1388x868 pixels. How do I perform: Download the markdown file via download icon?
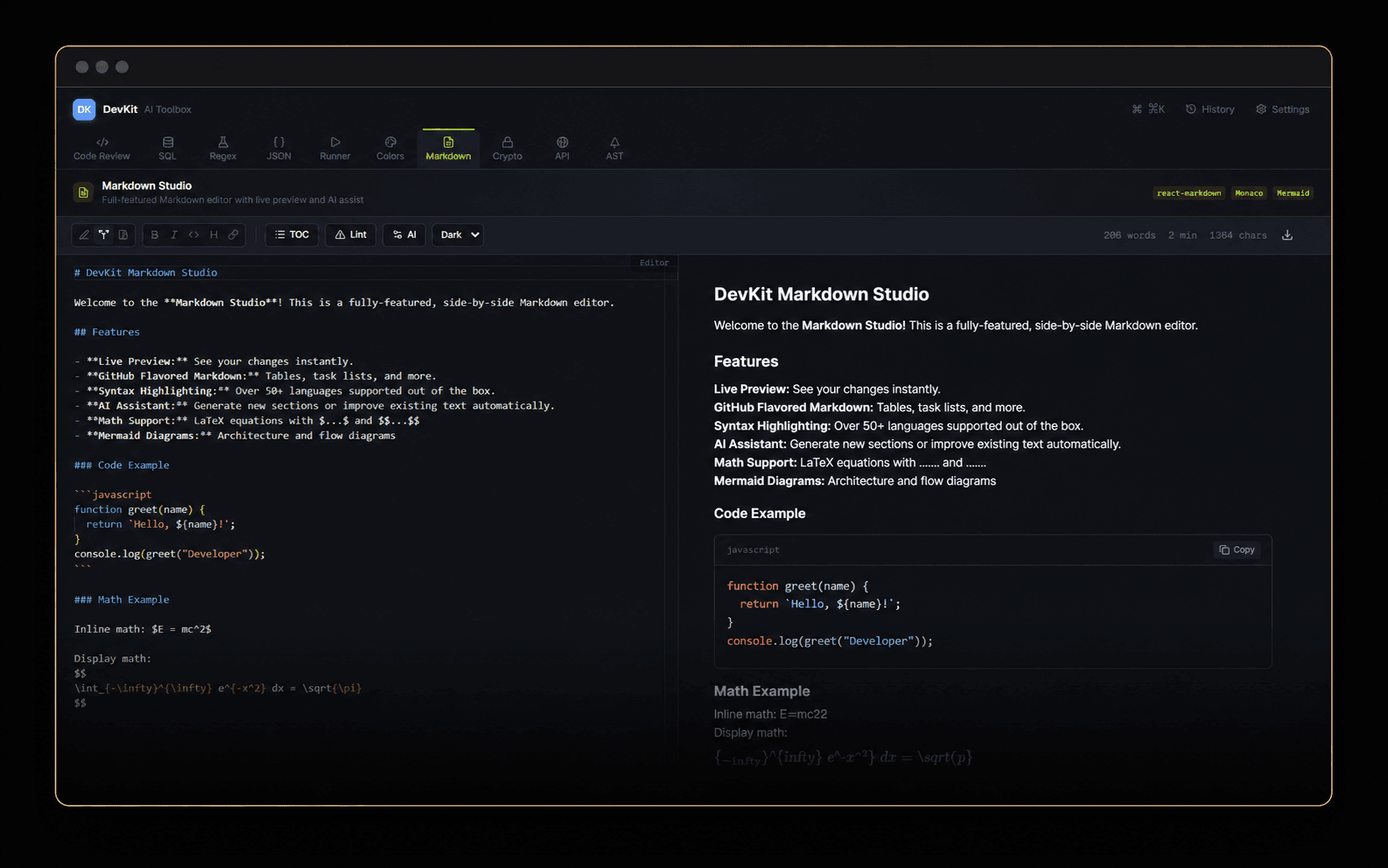(x=1287, y=234)
